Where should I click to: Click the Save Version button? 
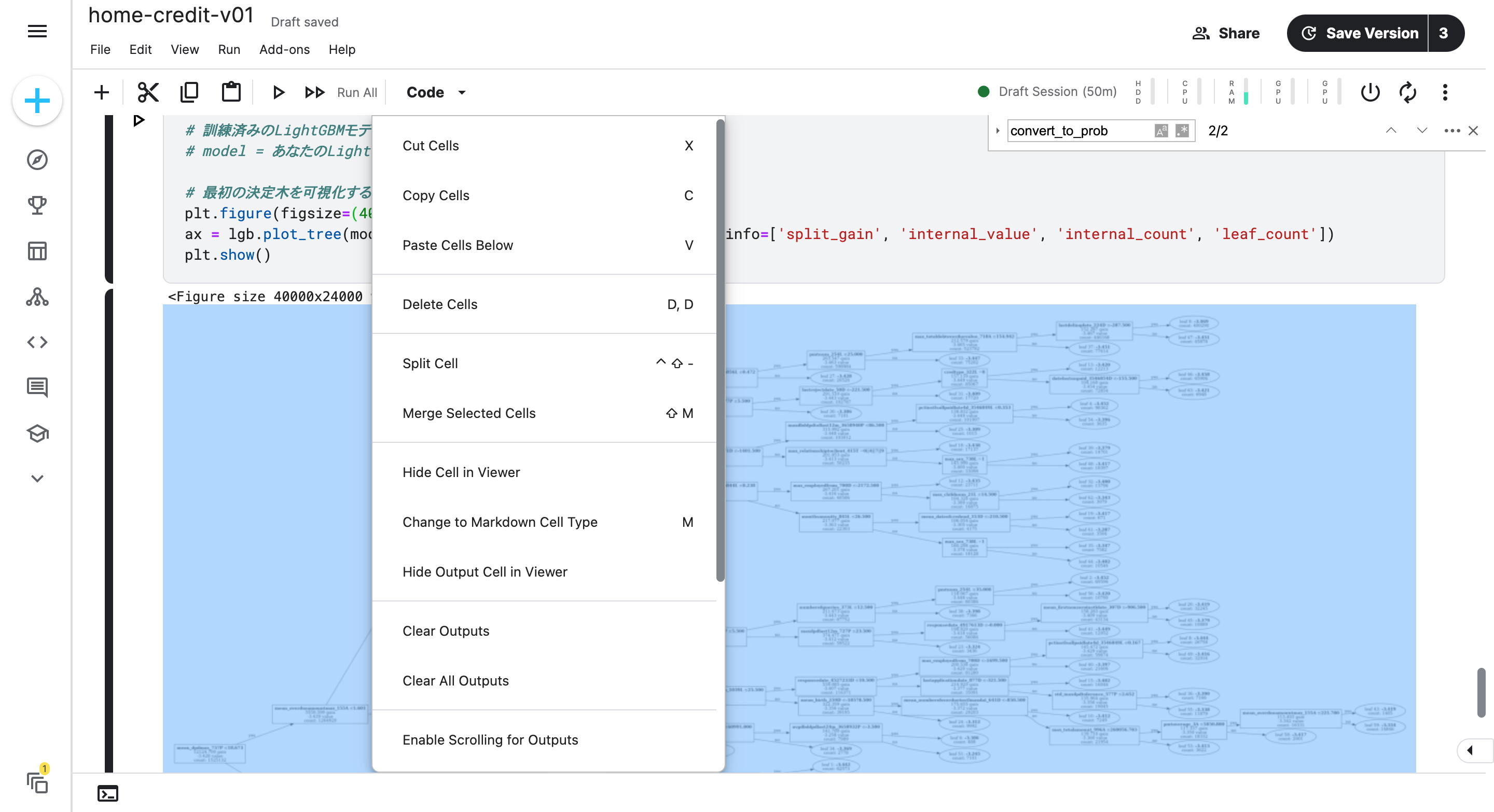coord(1359,33)
